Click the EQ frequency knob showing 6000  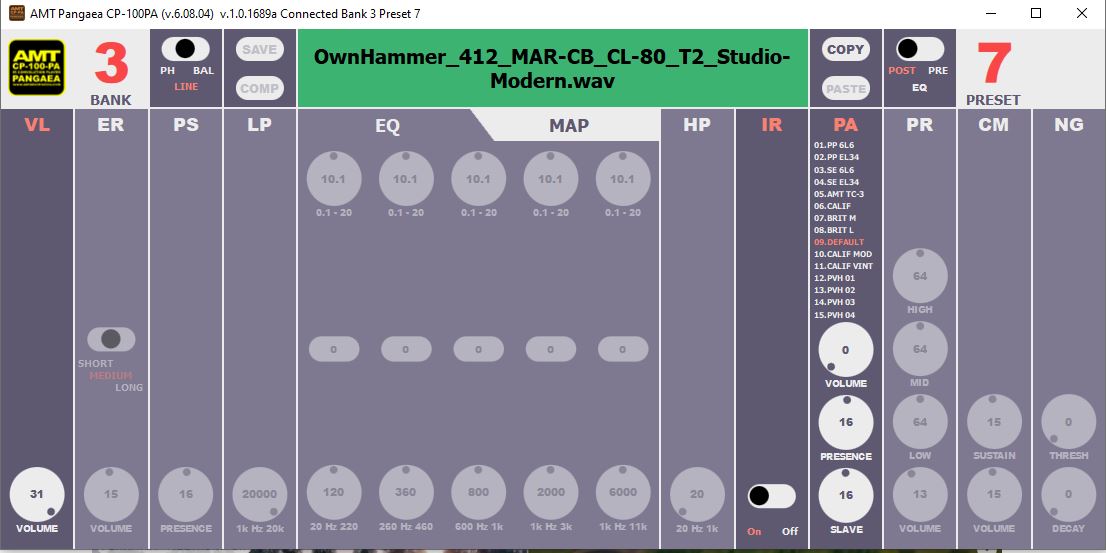pos(623,492)
